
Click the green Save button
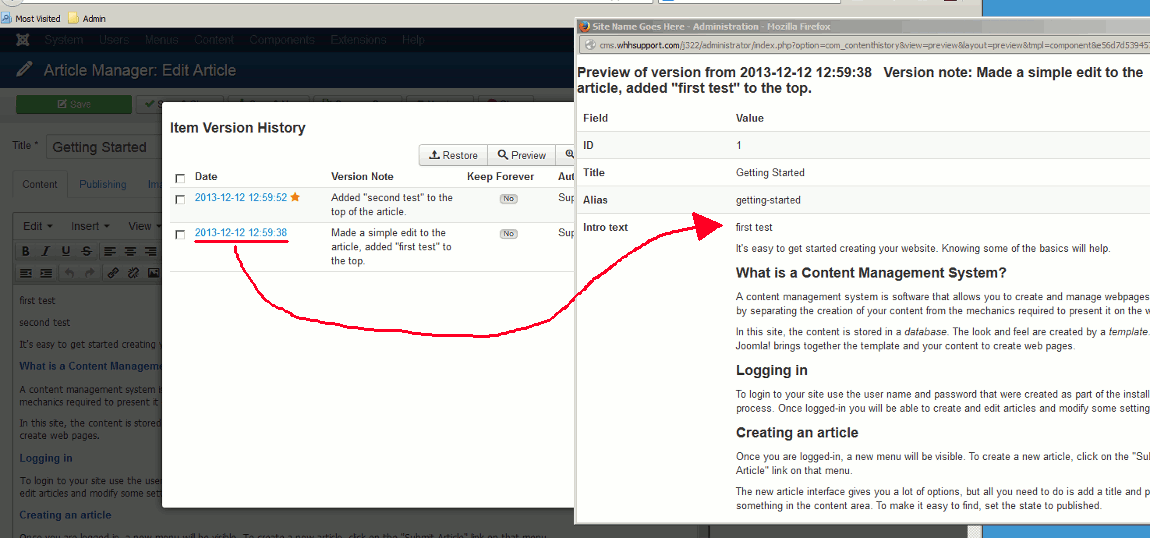coord(74,105)
